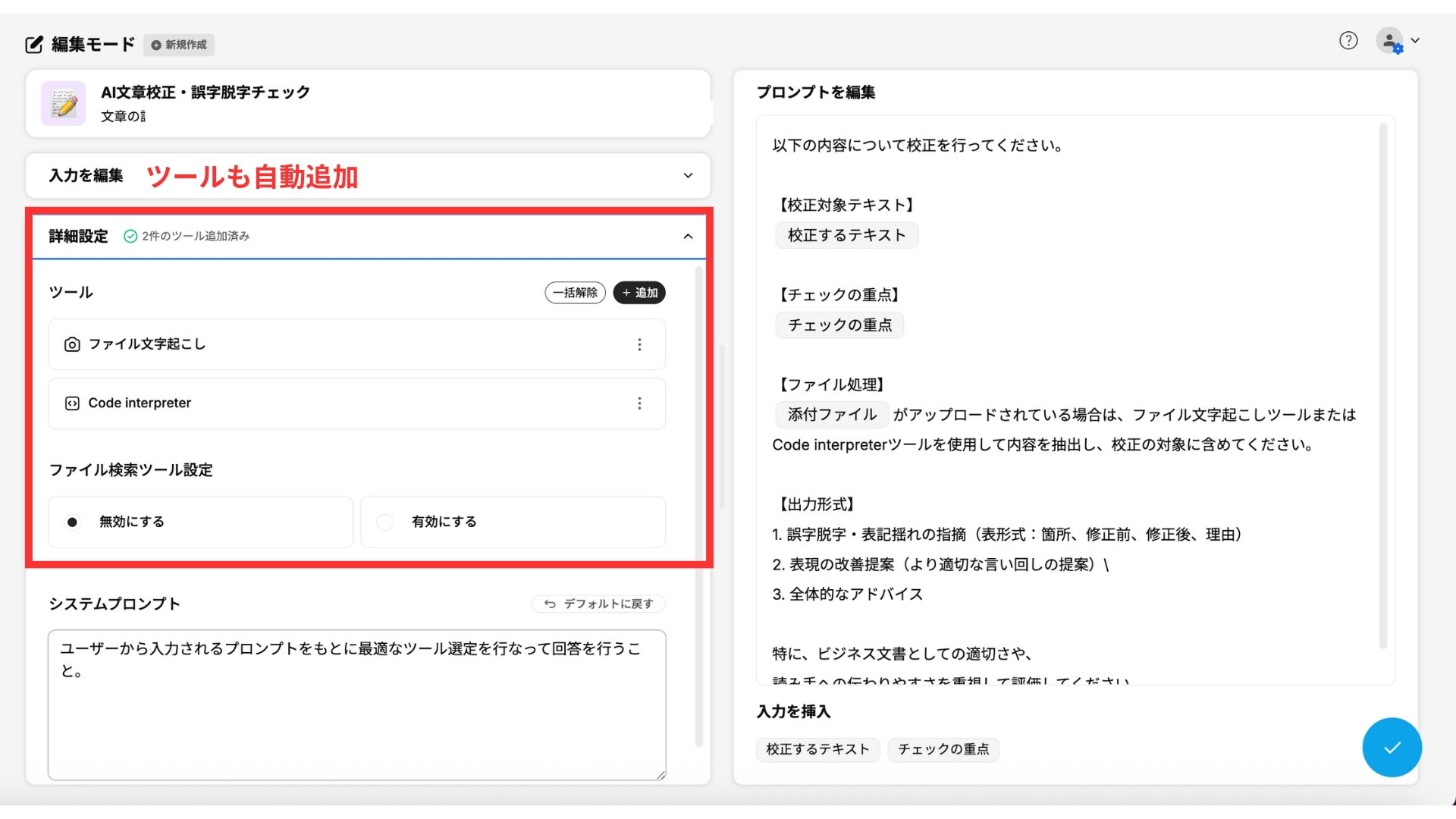Click デフォルトに戻す reset link

pyautogui.click(x=599, y=604)
